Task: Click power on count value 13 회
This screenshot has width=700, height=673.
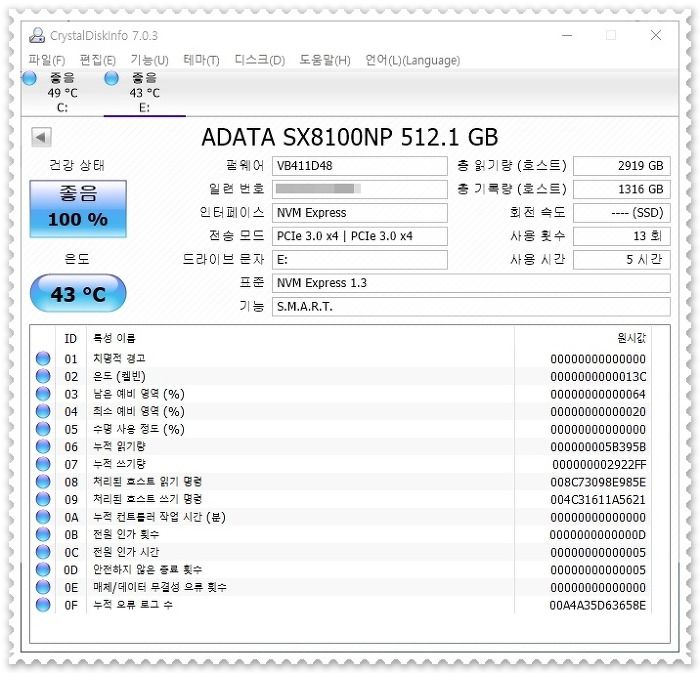Action: 621,236
